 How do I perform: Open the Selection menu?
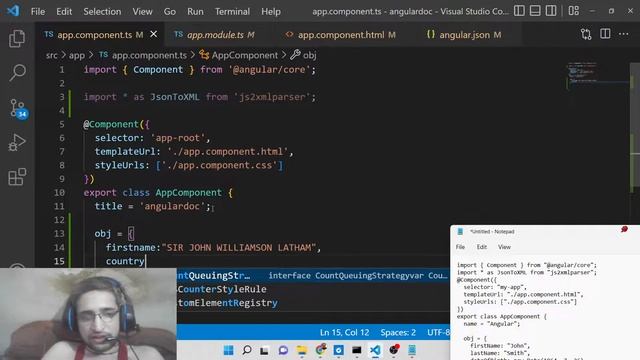[102, 11]
